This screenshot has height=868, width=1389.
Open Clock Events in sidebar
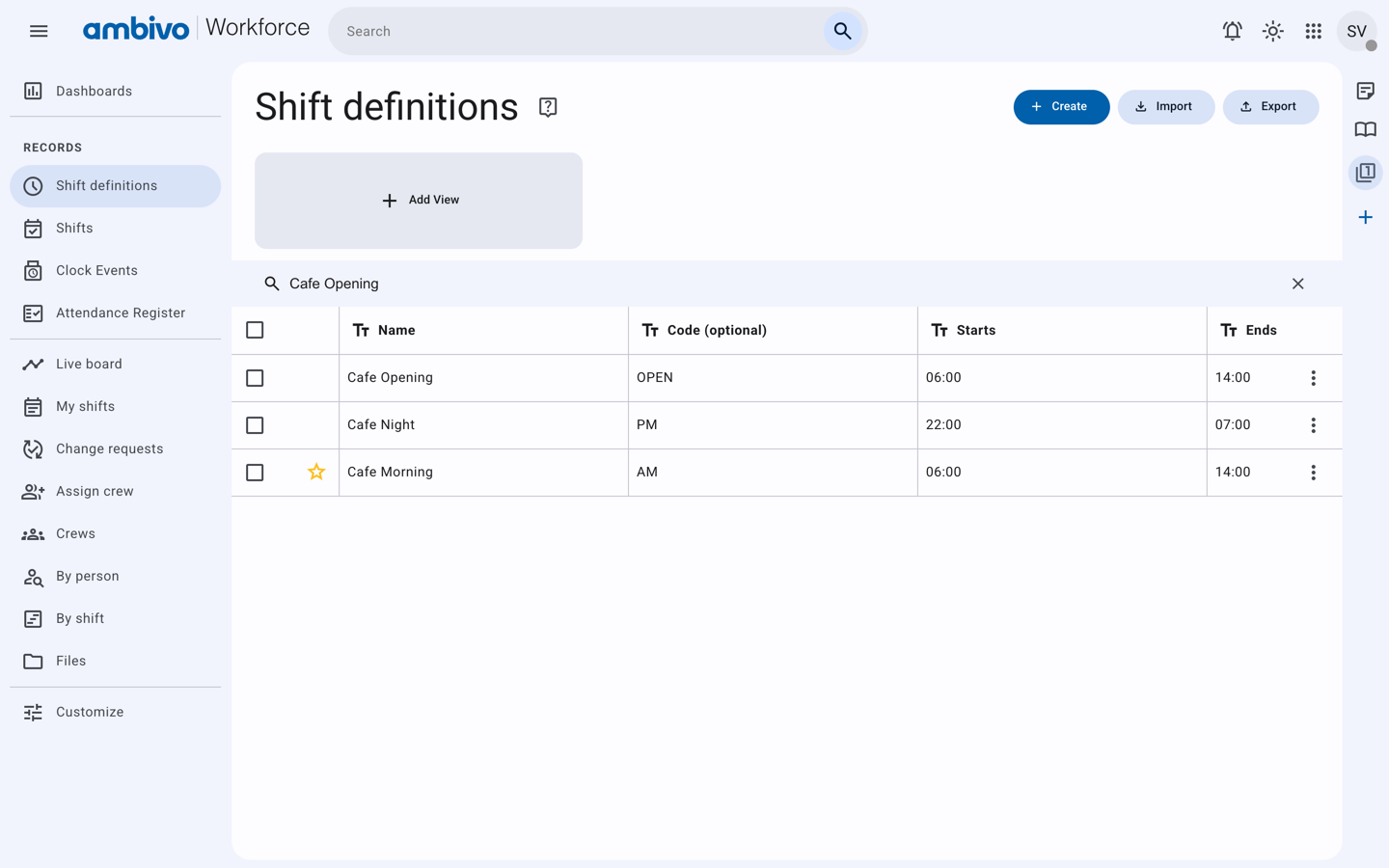coord(116,271)
